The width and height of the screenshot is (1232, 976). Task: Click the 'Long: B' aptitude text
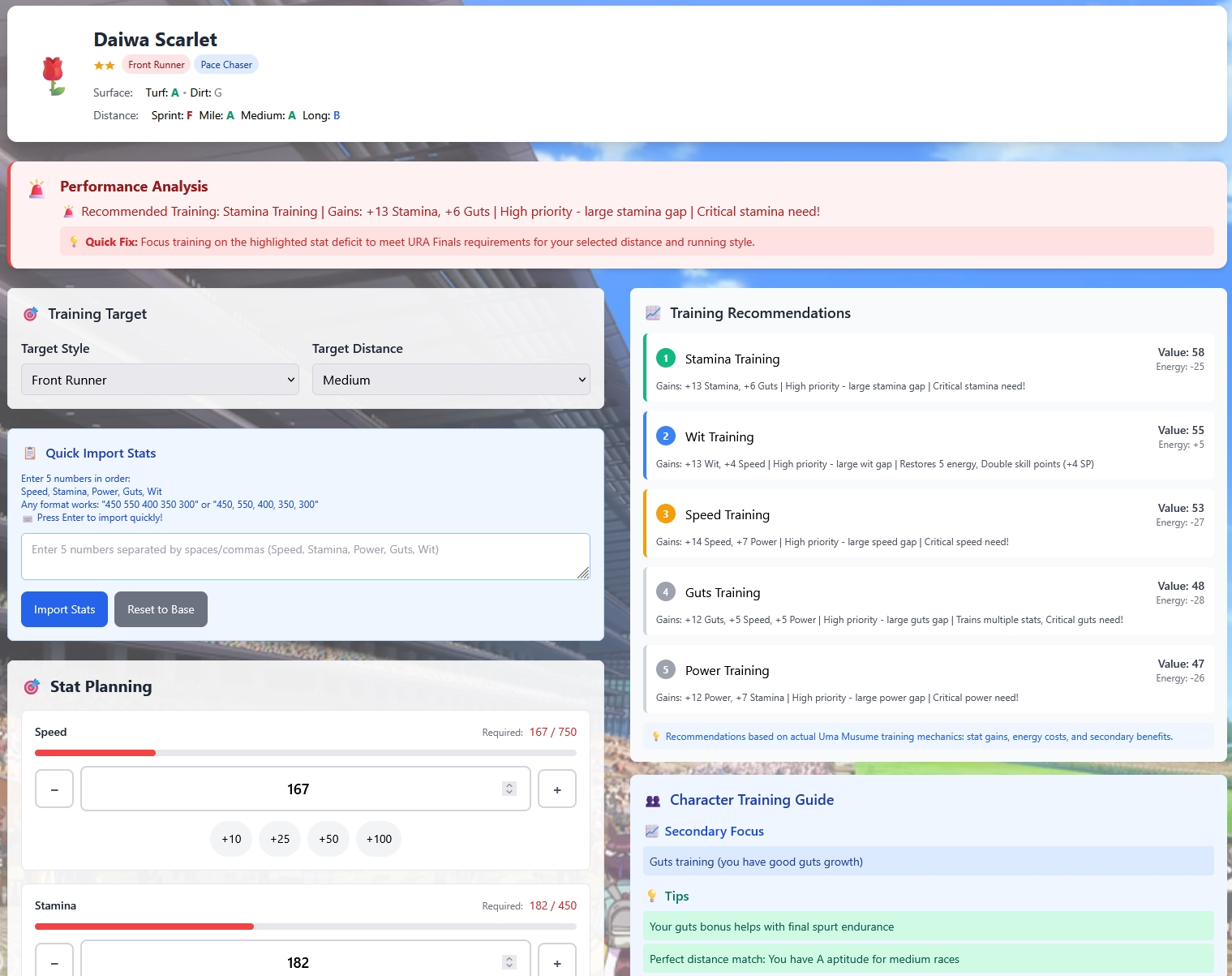coord(321,115)
